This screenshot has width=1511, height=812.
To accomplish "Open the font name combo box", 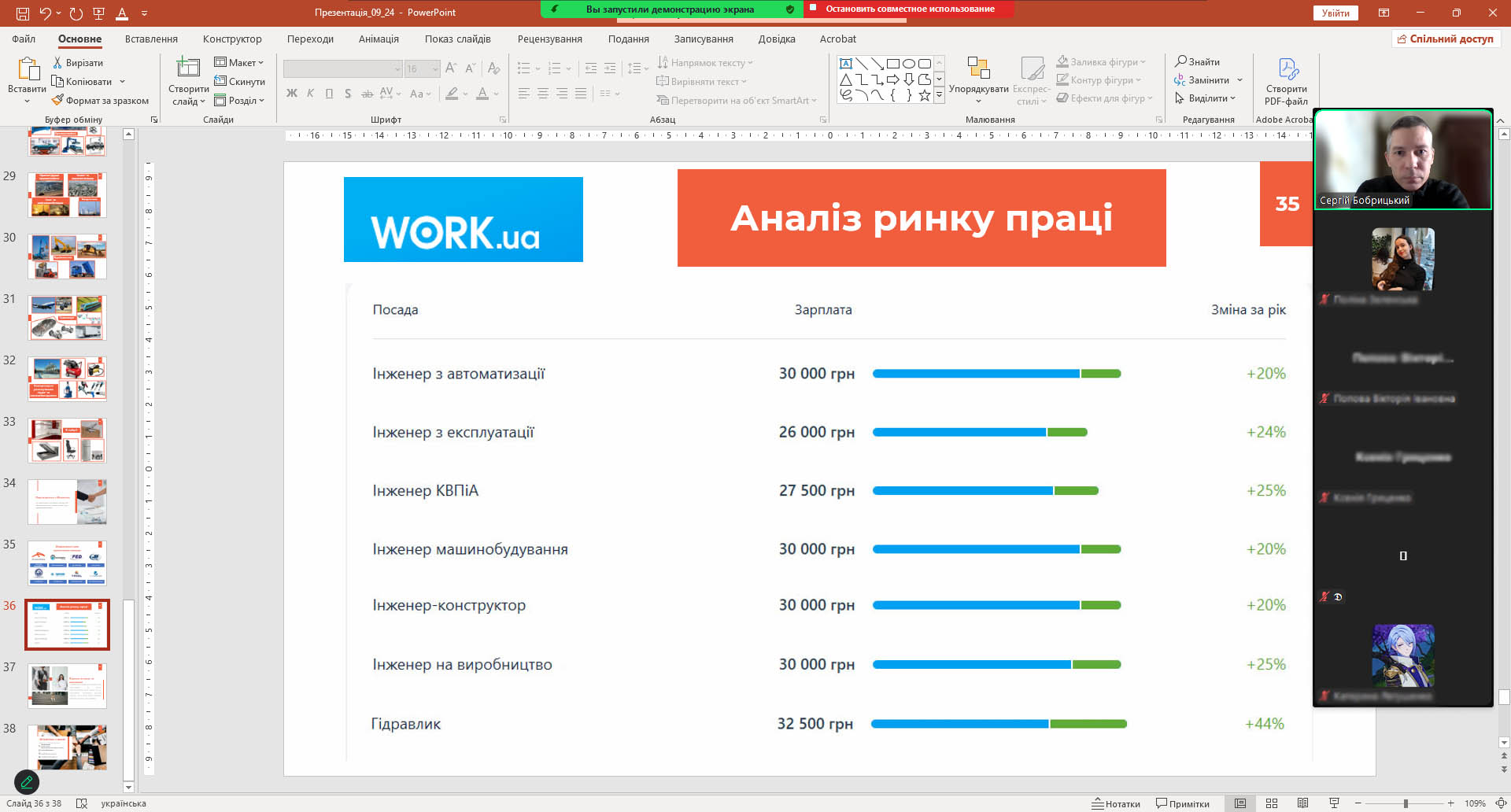I will (342, 69).
